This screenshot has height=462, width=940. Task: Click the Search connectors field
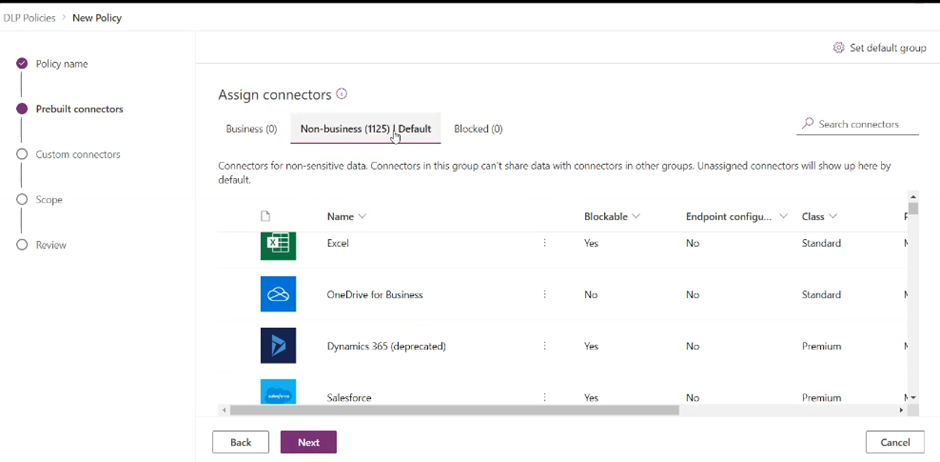(858, 125)
